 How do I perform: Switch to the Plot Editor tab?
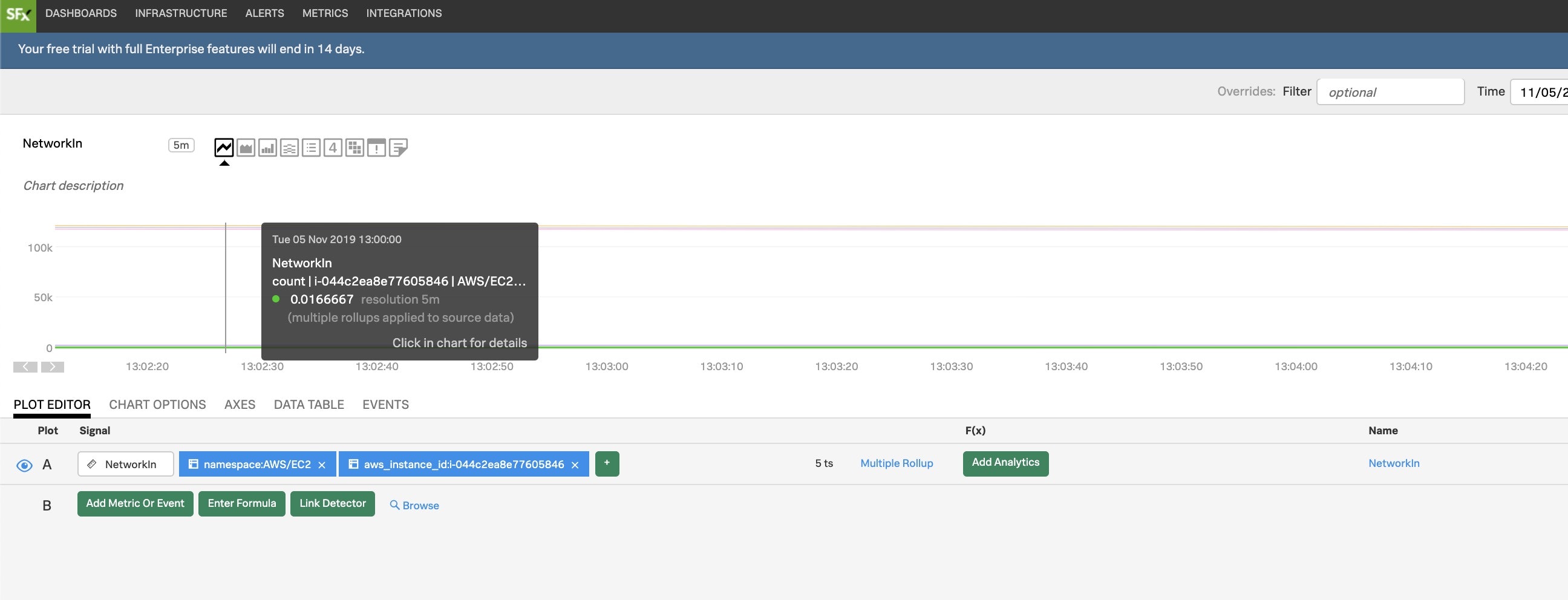53,405
